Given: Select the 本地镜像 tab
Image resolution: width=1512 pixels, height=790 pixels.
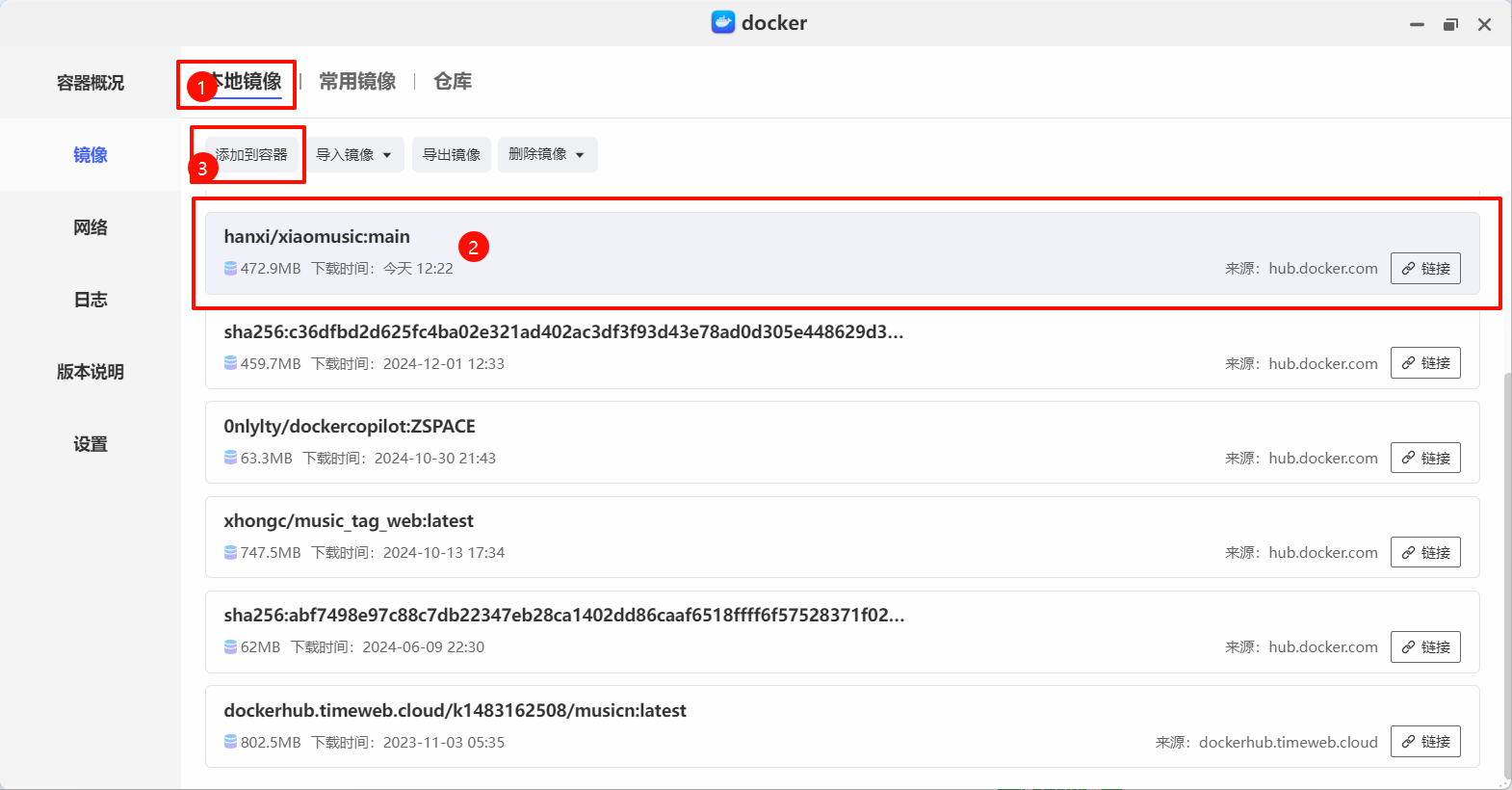Looking at the screenshot, I should coord(246,82).
